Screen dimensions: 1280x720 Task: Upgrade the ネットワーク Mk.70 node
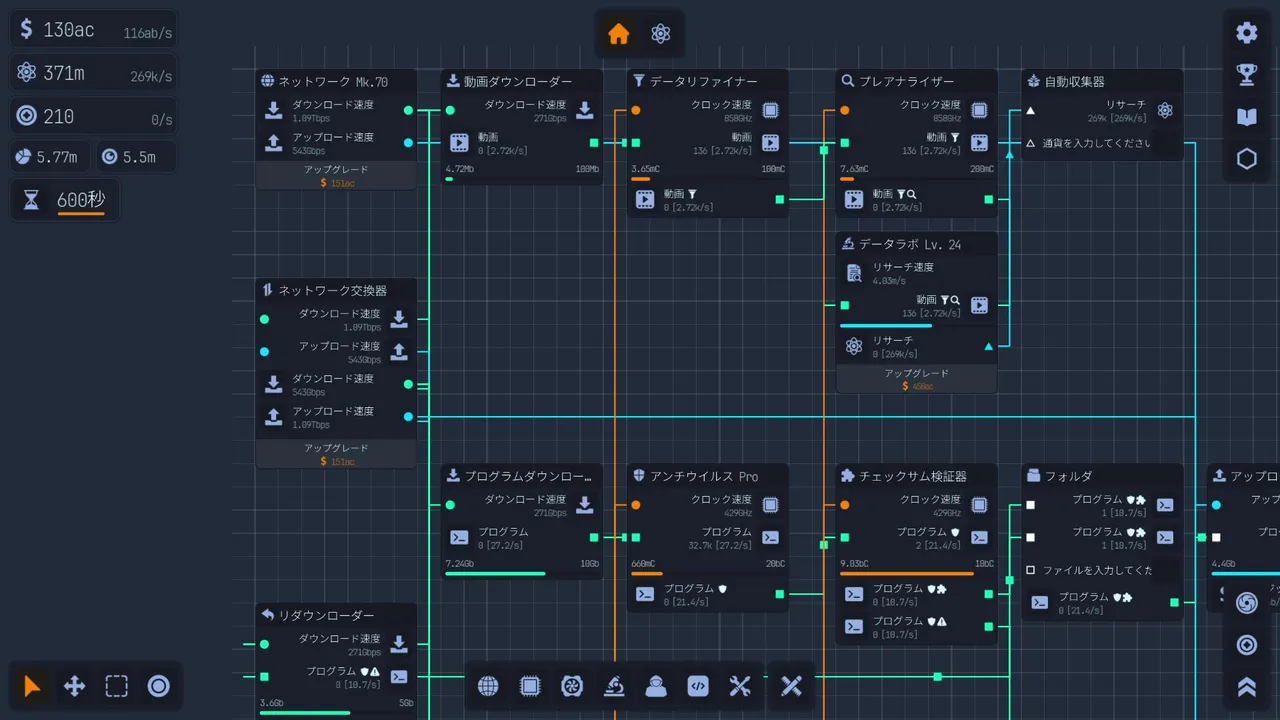[336, 176]
